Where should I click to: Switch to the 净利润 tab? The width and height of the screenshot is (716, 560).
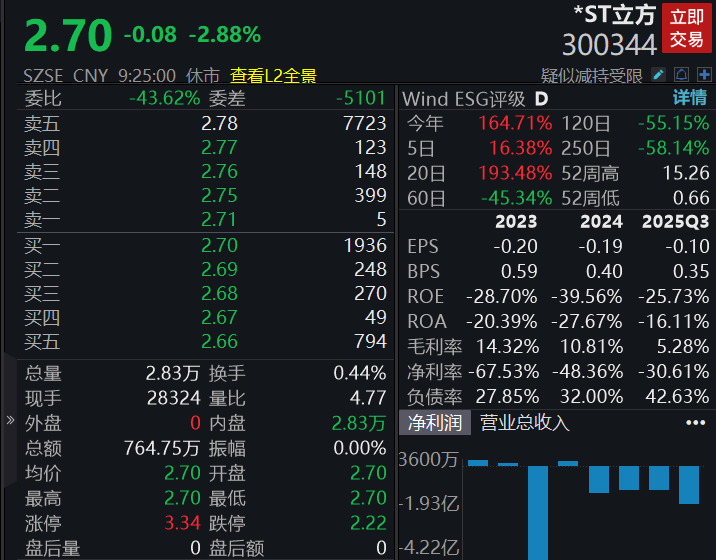tap(434, 423)
